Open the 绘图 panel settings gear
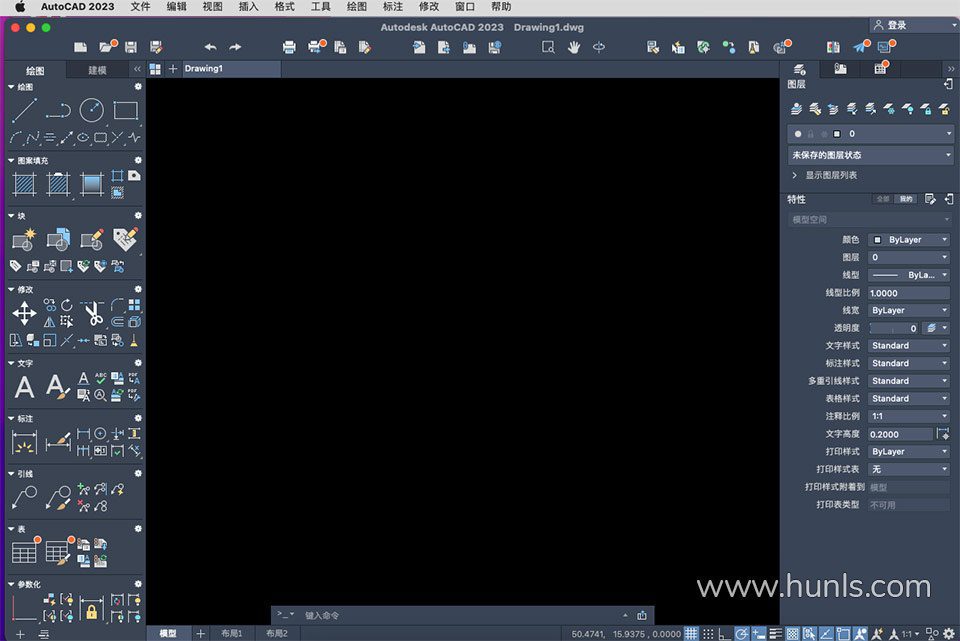The height and width of the screenshot is (641, 960). coord(138,87)
